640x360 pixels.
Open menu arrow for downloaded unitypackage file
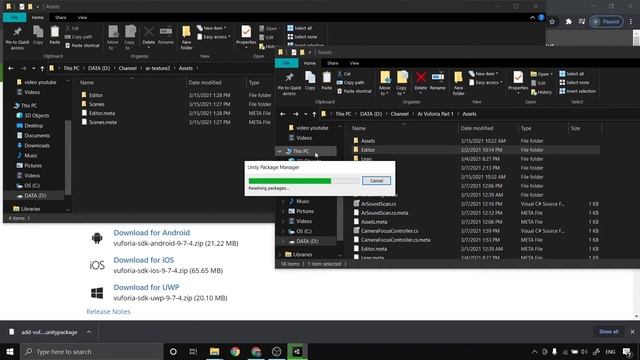tap(89, 332)
